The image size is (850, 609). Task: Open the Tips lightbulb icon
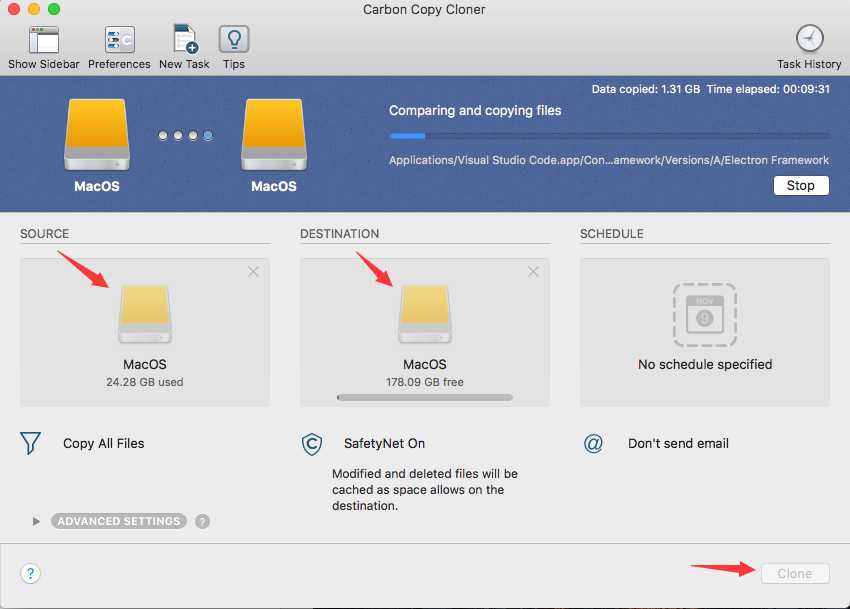(234, 39)
